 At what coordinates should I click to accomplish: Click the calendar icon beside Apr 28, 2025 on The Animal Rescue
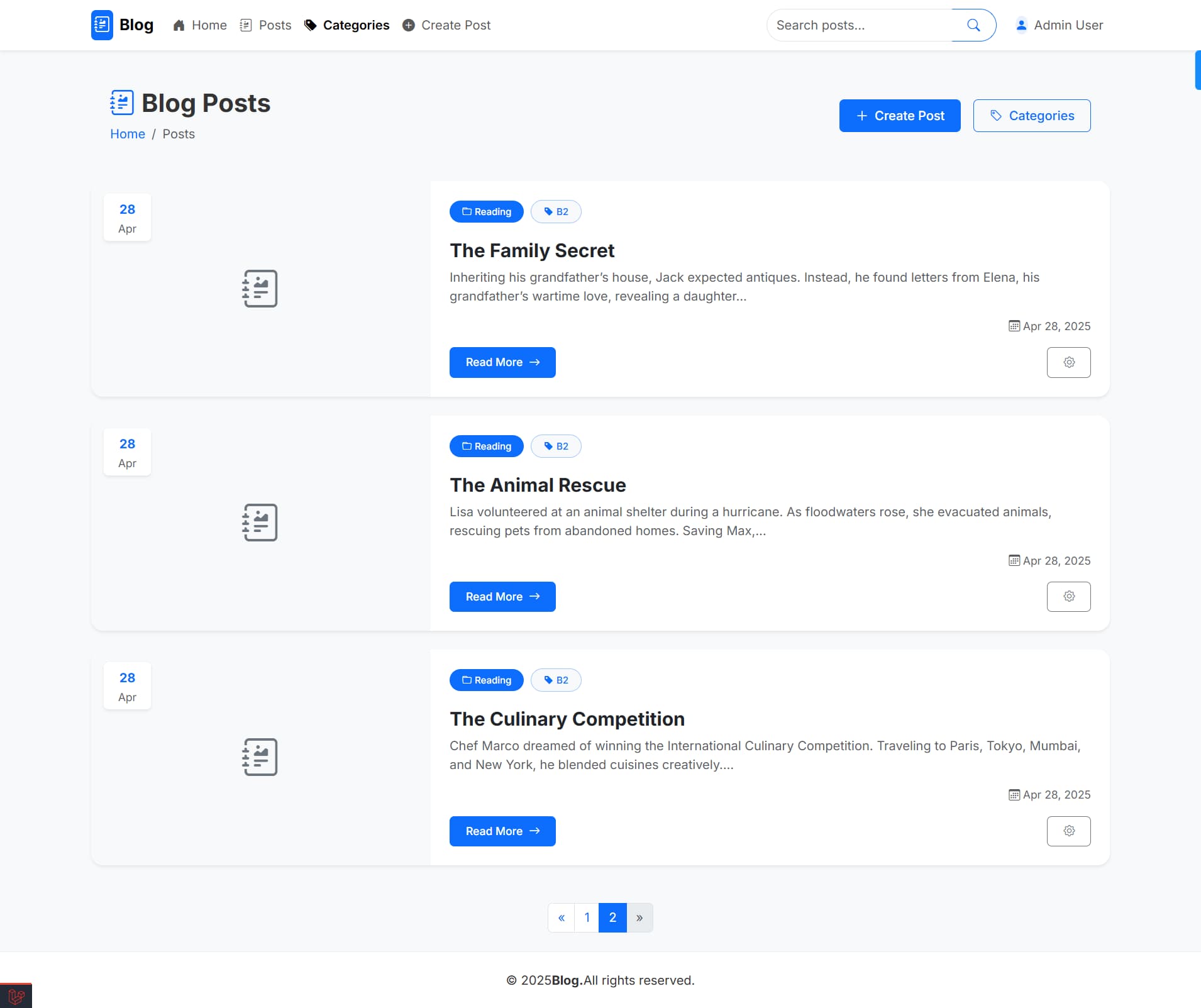(x=1014, y=560)
